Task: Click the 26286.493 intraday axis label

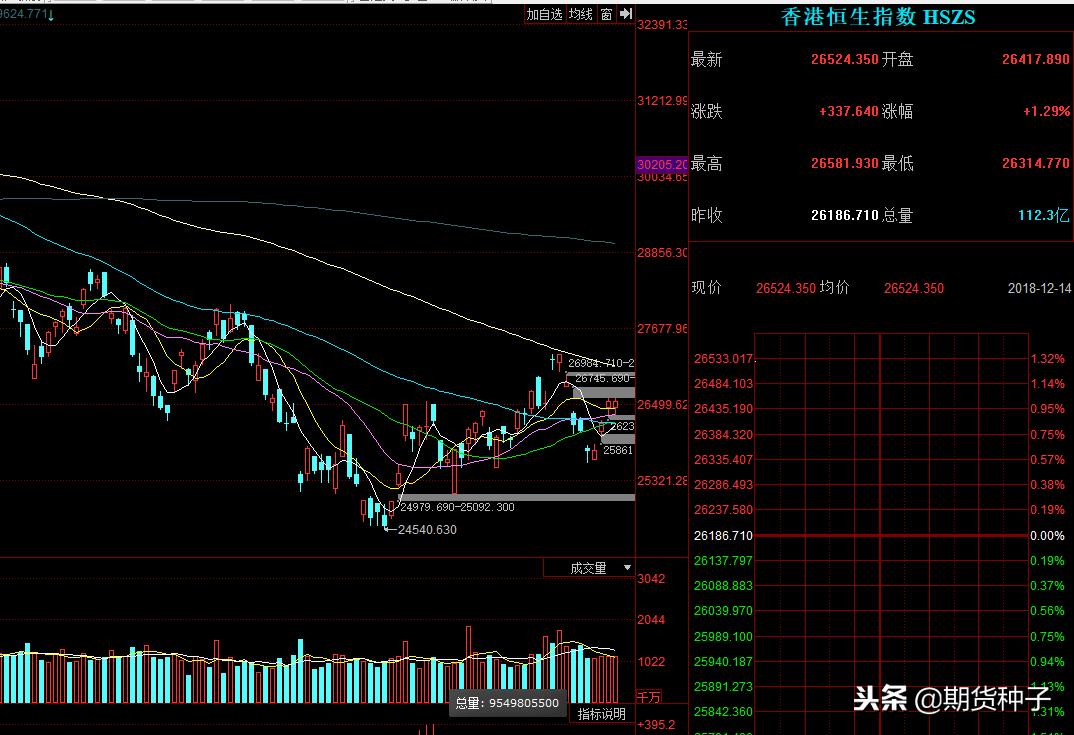Action: pos(723,485)
